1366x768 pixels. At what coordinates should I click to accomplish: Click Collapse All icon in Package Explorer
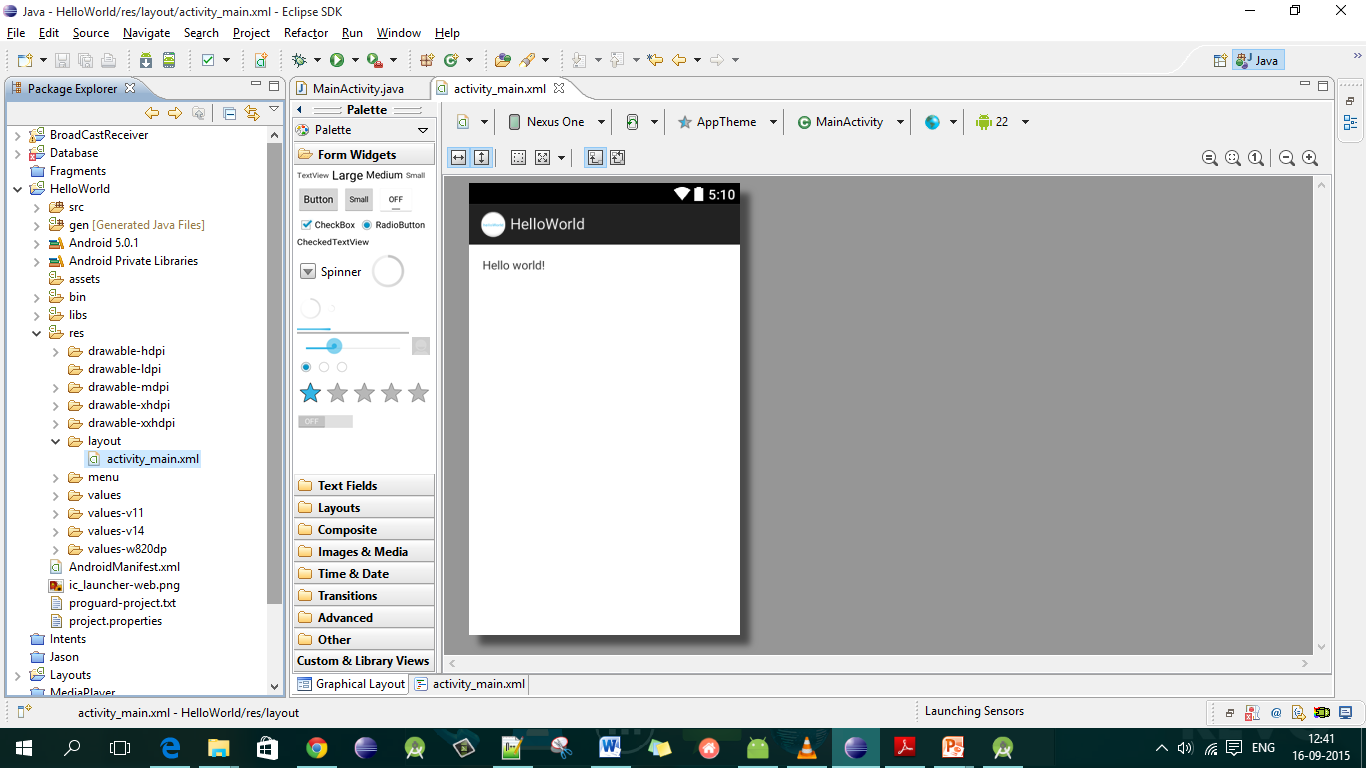[229, 113]
